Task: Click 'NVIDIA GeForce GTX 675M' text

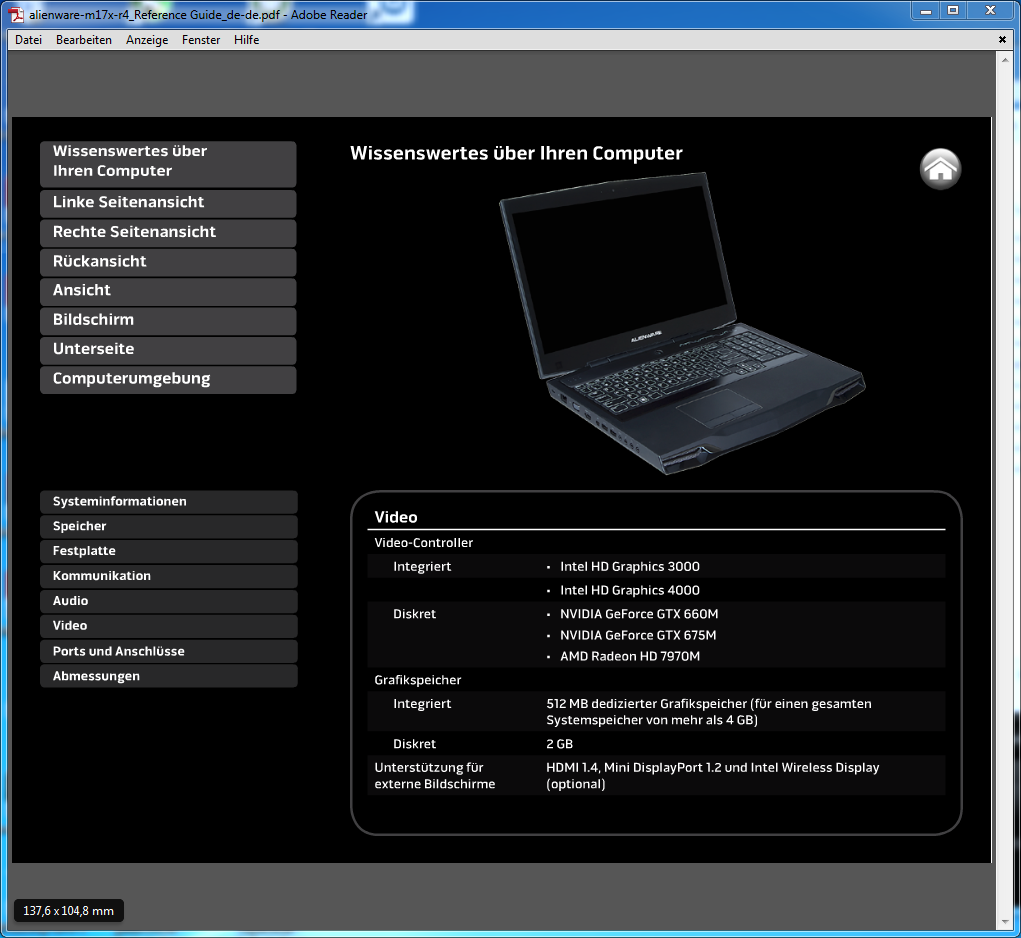Action: tap(638, 635)
